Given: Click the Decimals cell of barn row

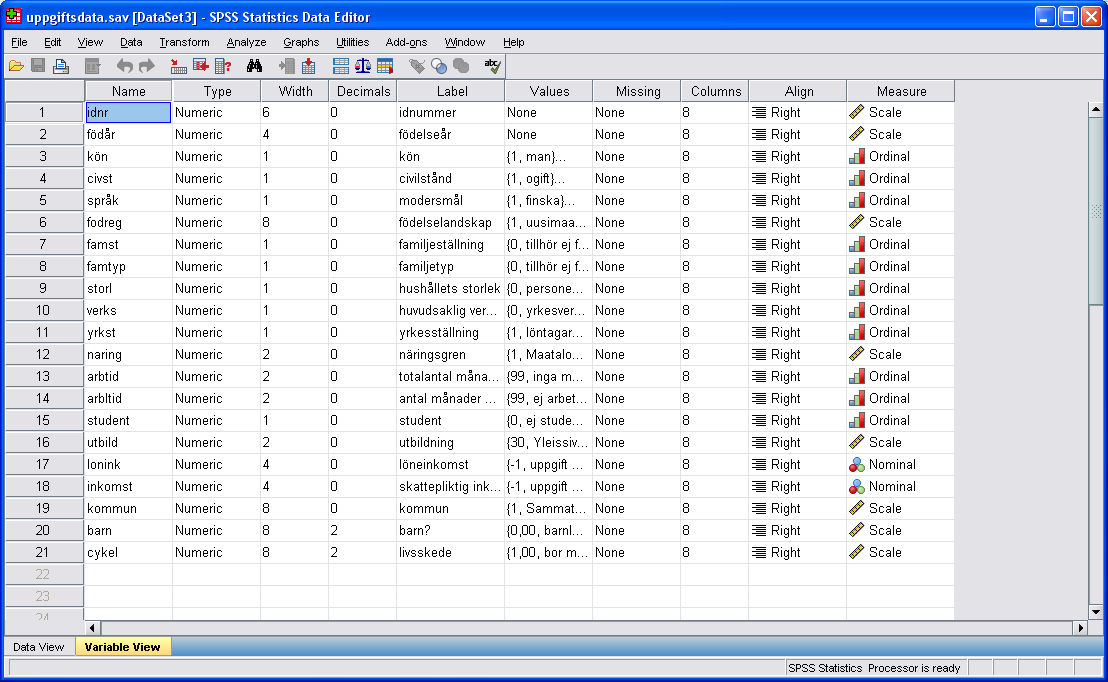Looking at the screenshot, I should click(x=363, y=530).
